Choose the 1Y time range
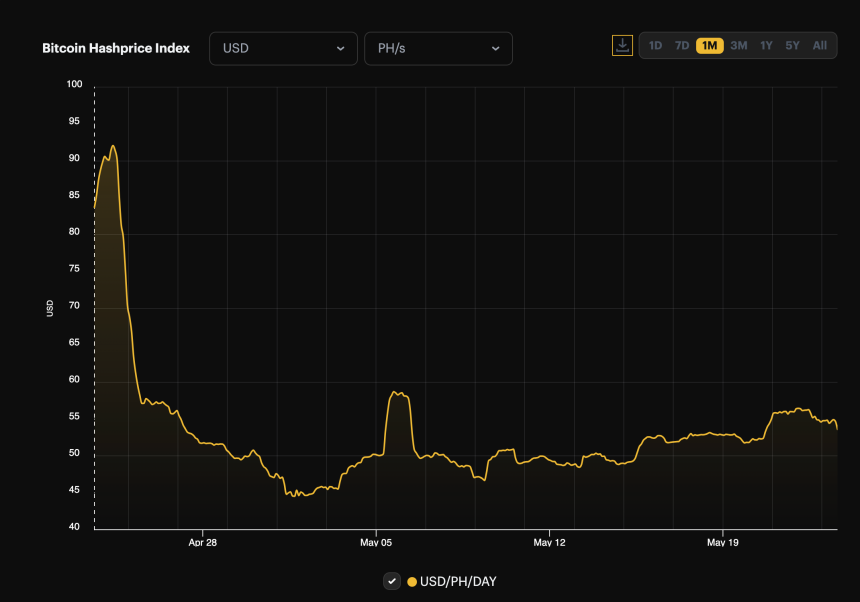The image size is (860, 602). click(766, 45)
